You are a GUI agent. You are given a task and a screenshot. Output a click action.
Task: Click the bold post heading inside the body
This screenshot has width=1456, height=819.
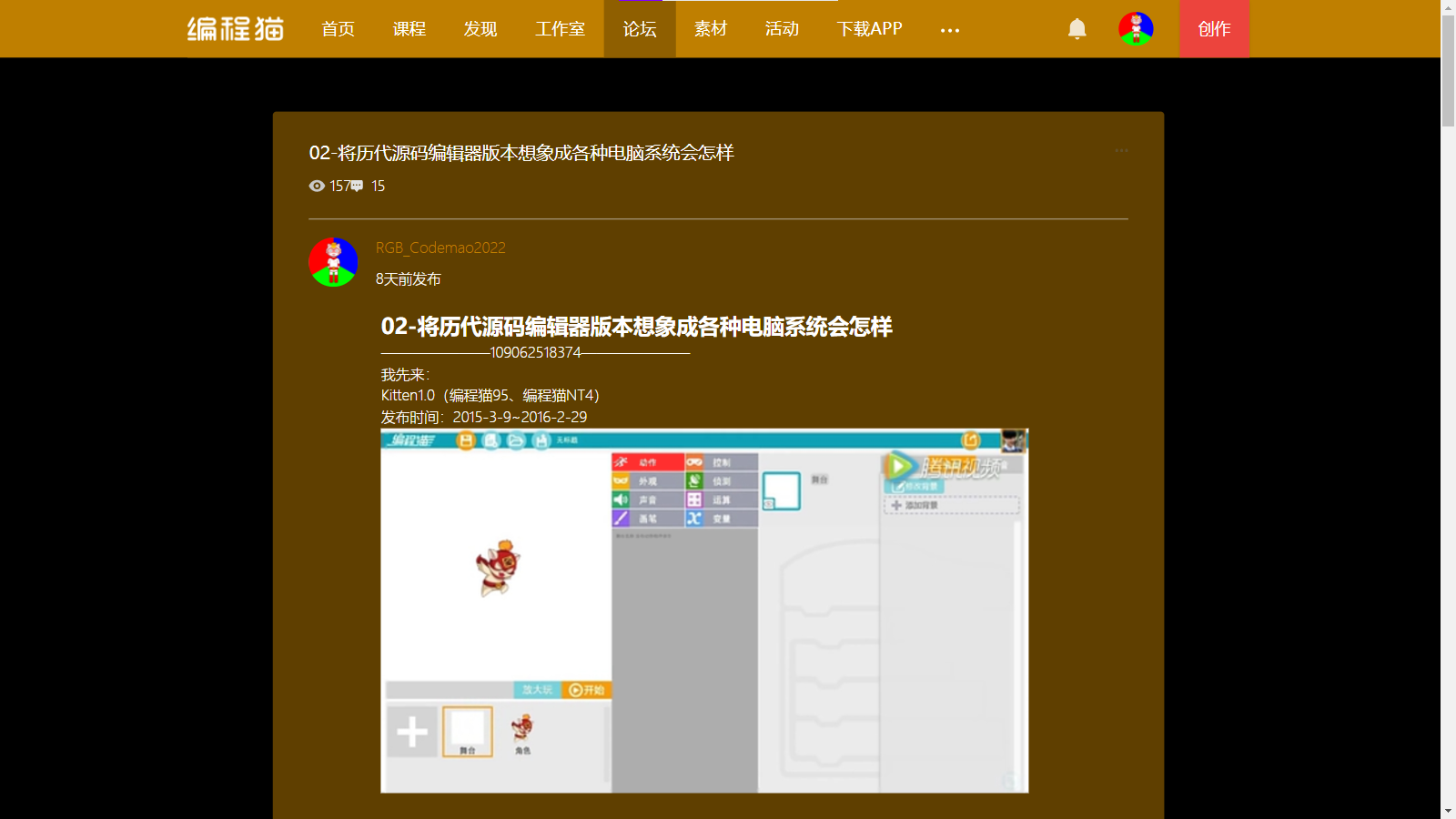point(636,327)
